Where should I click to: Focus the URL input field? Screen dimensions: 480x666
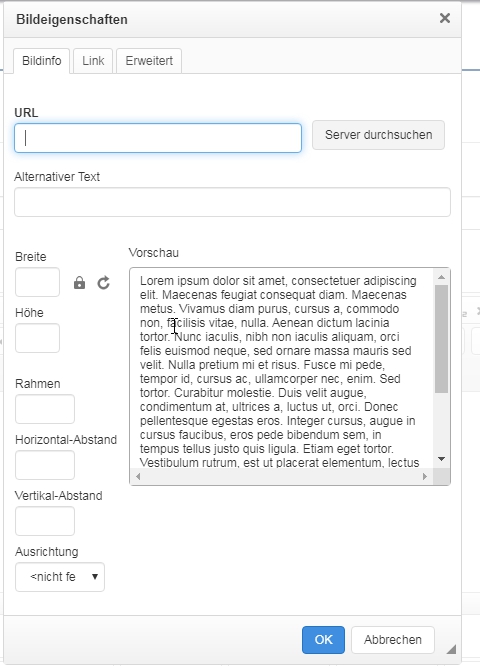pos(158,138)
